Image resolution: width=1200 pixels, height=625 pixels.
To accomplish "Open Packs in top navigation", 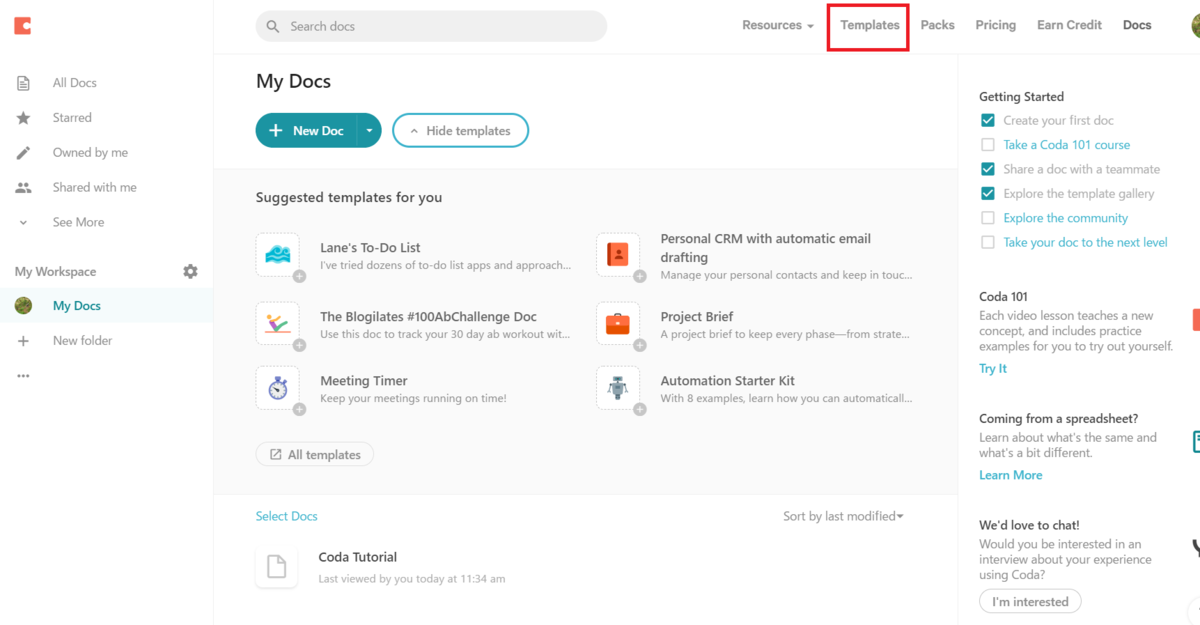I will pos(937,25).
